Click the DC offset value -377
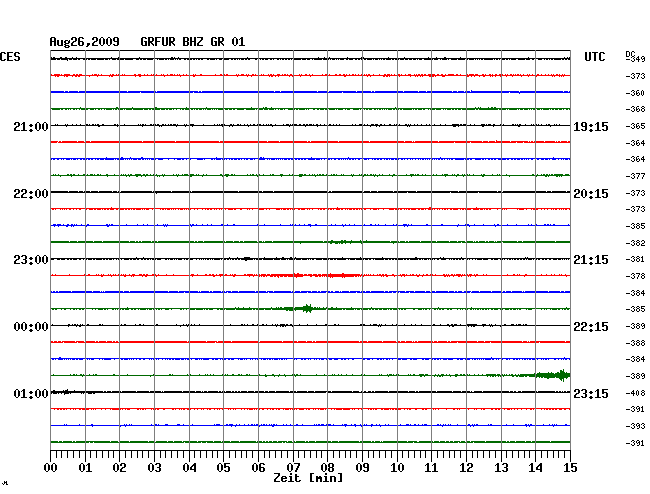The height and width of the screenshot is (494, 650). (x=635, y=176)
